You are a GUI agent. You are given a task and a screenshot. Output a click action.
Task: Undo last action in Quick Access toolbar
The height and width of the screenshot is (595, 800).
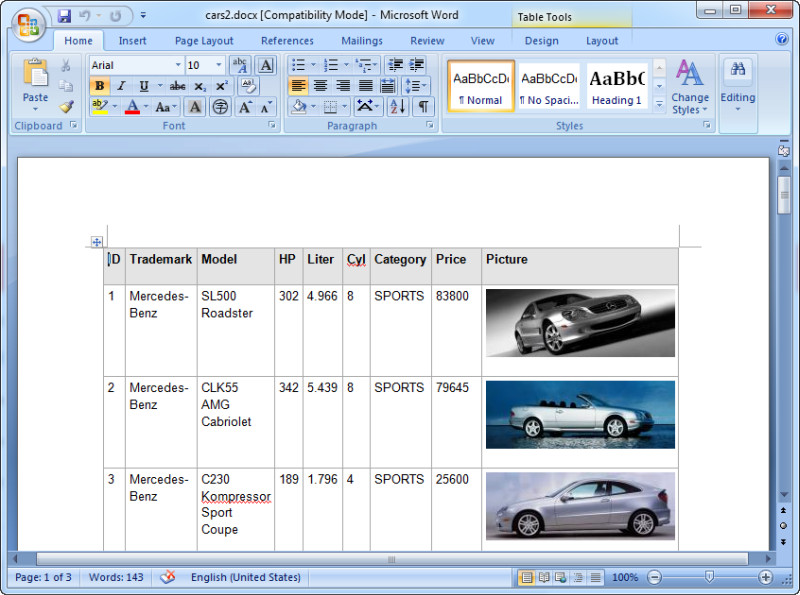click(x=84, y=16)
